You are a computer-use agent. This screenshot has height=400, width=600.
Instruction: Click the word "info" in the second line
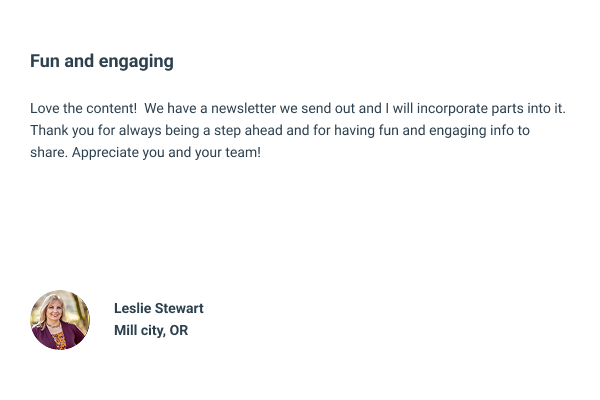click(x=499, y=131)
